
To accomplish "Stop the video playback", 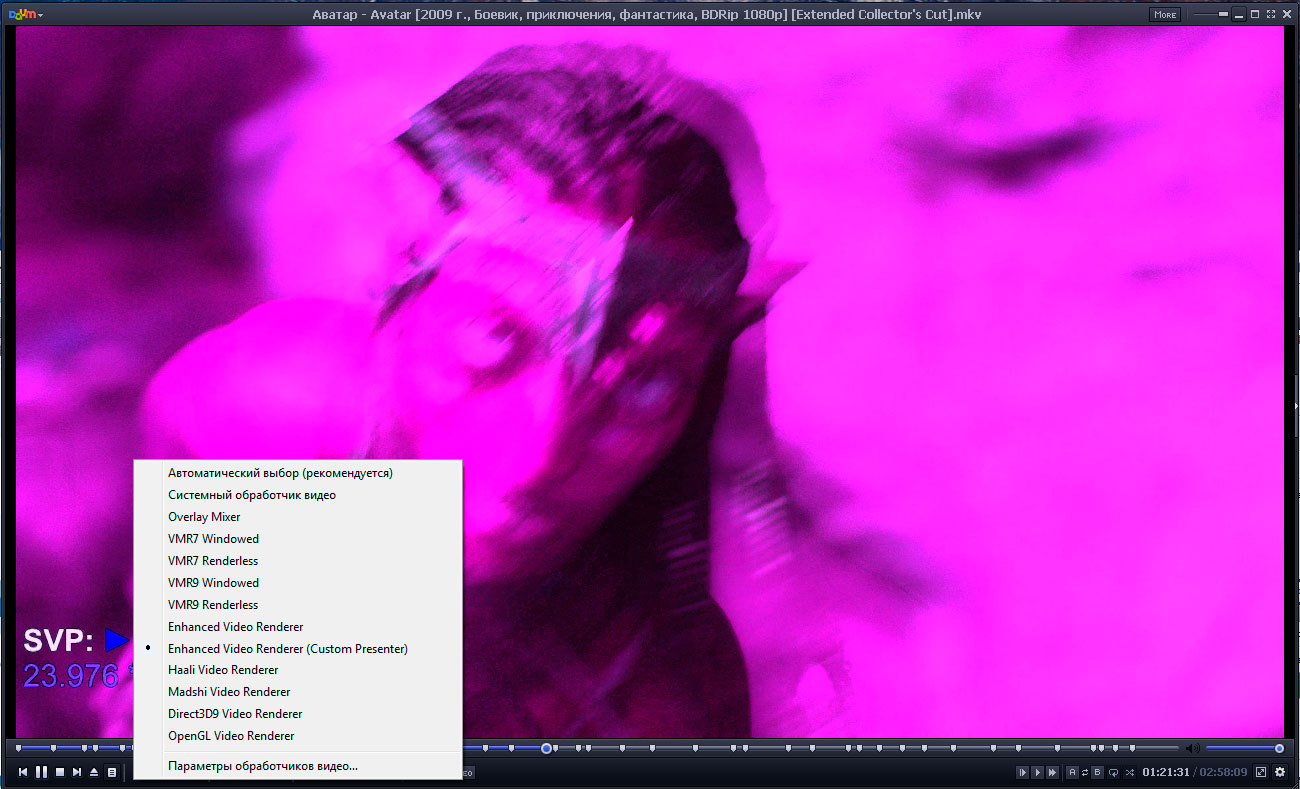I will coord(60,772).
